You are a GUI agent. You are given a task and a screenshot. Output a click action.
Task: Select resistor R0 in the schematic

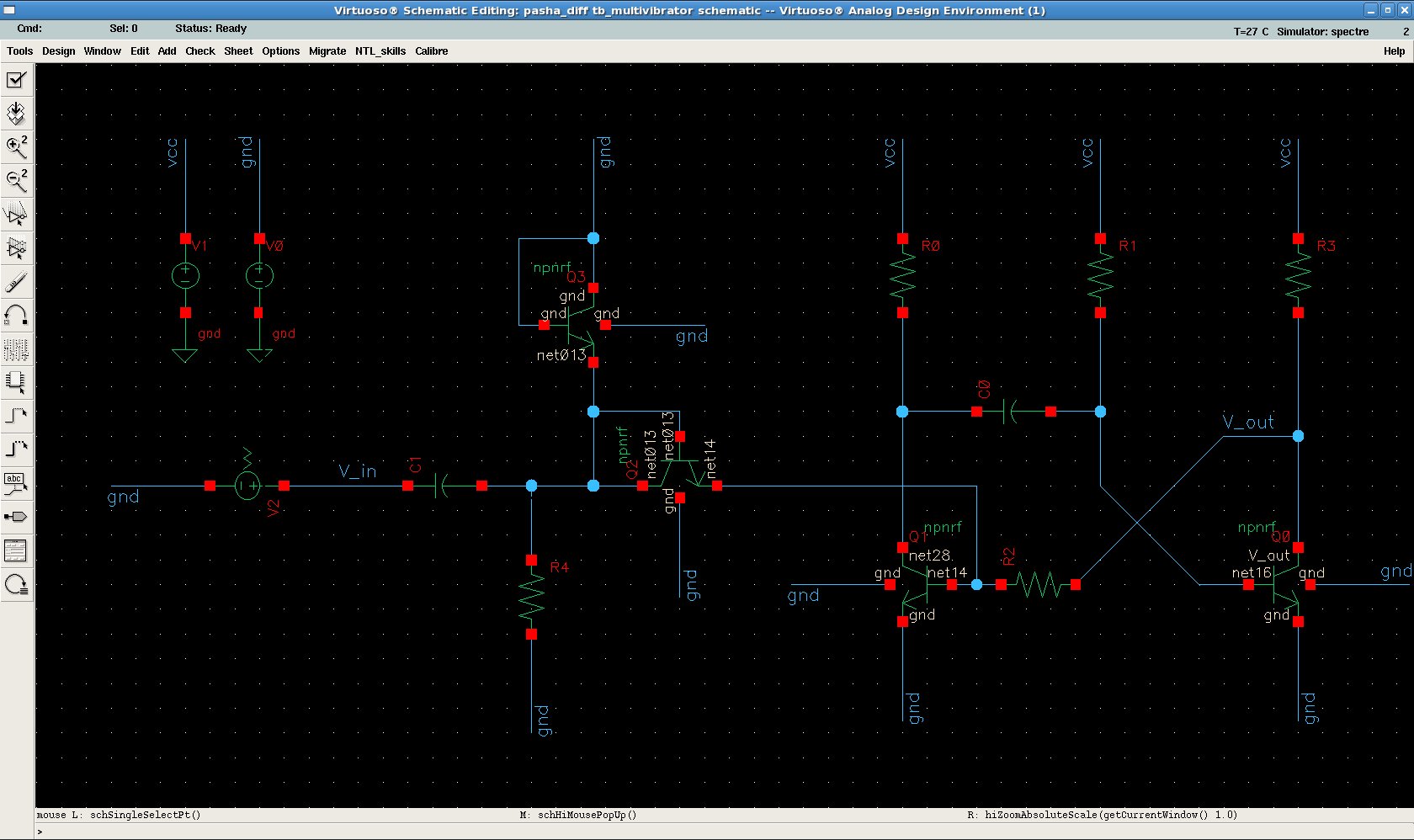point(902,275)
